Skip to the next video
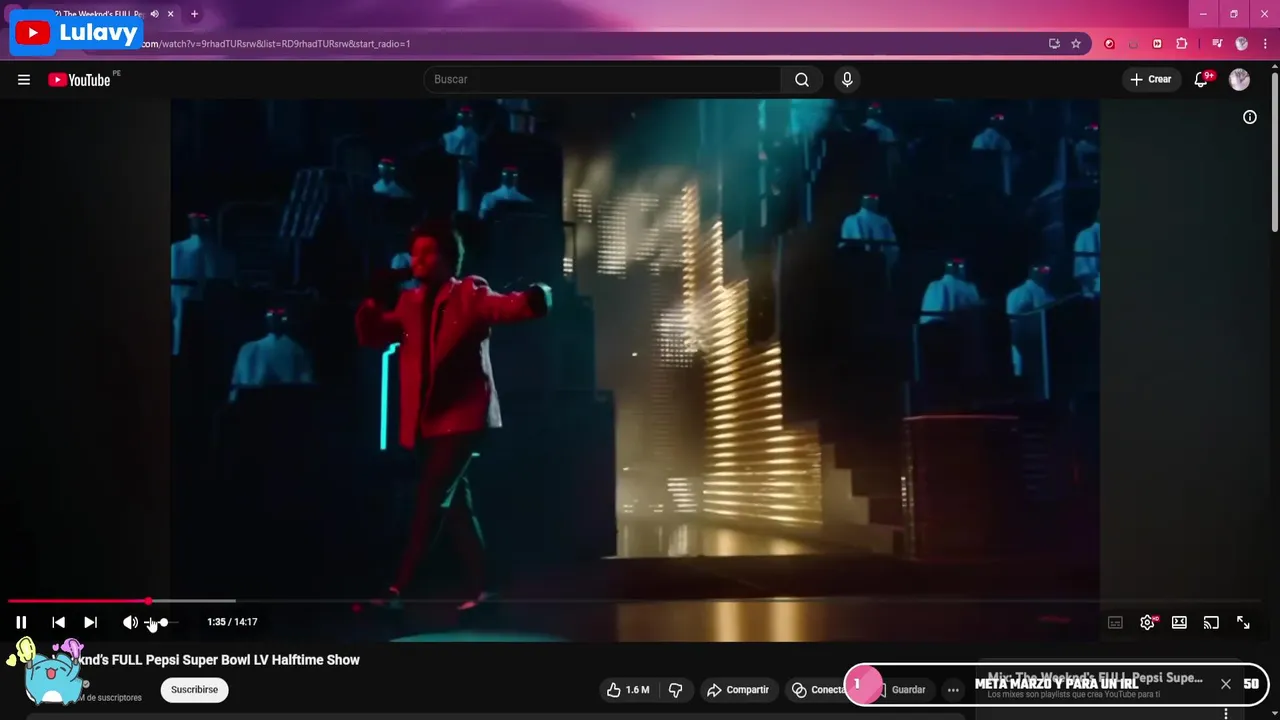 click(x=90, y=622)
